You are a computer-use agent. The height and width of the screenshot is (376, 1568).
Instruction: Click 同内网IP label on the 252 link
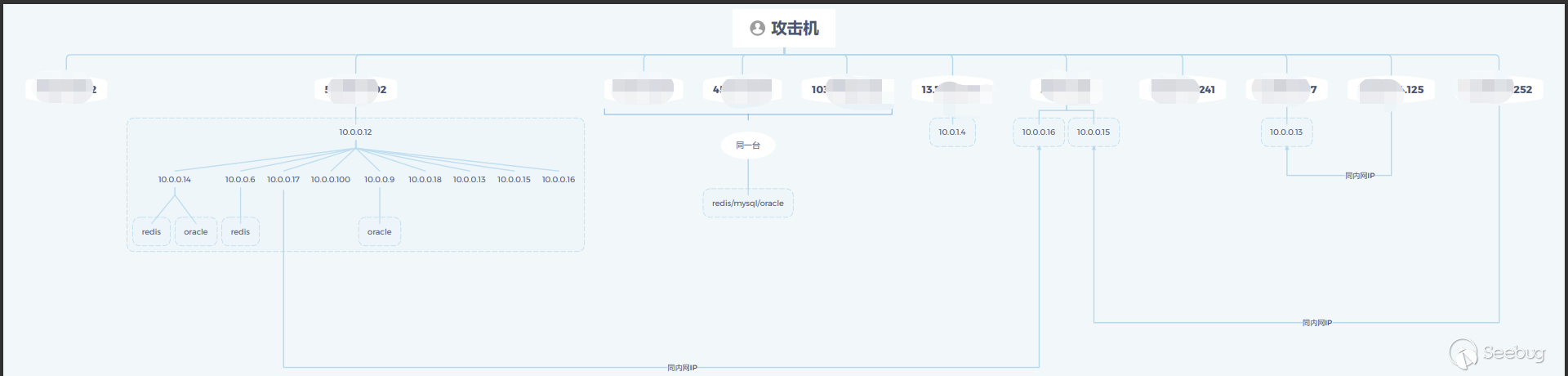click(1317, 323)
